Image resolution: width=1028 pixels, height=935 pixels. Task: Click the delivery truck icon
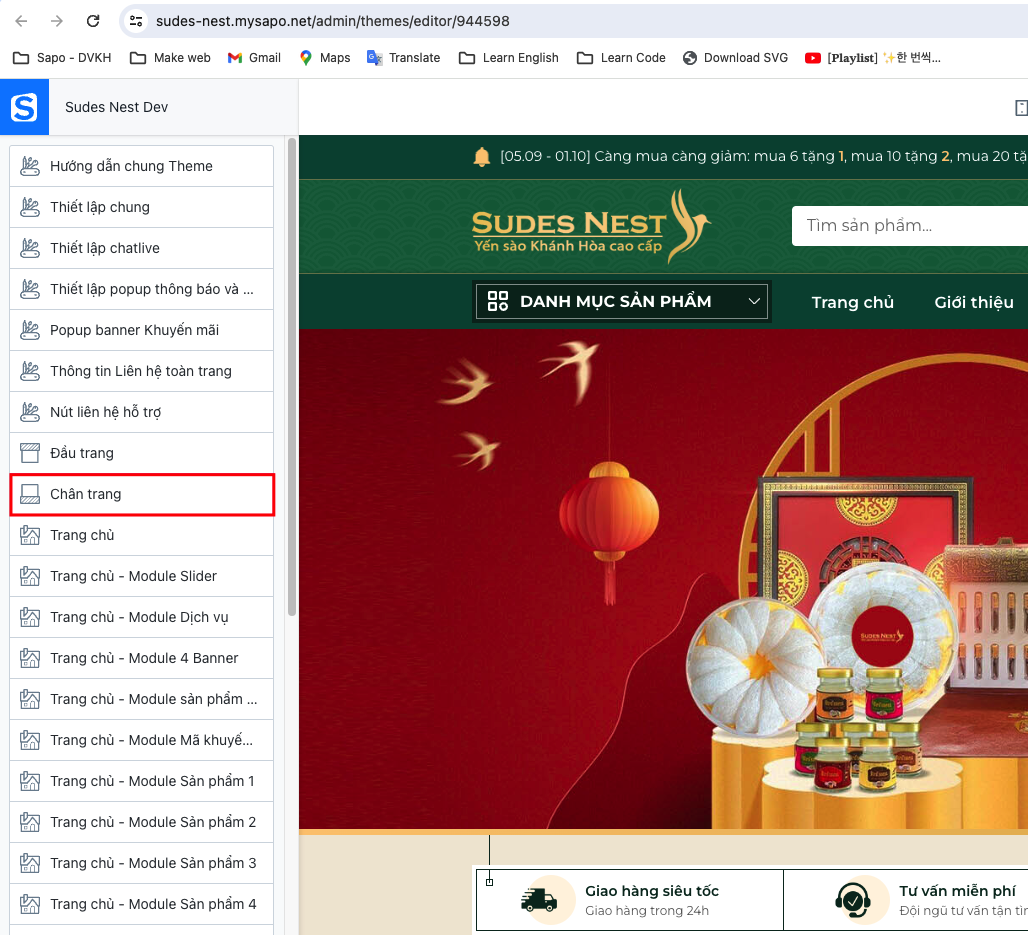[x=539, y=900]
